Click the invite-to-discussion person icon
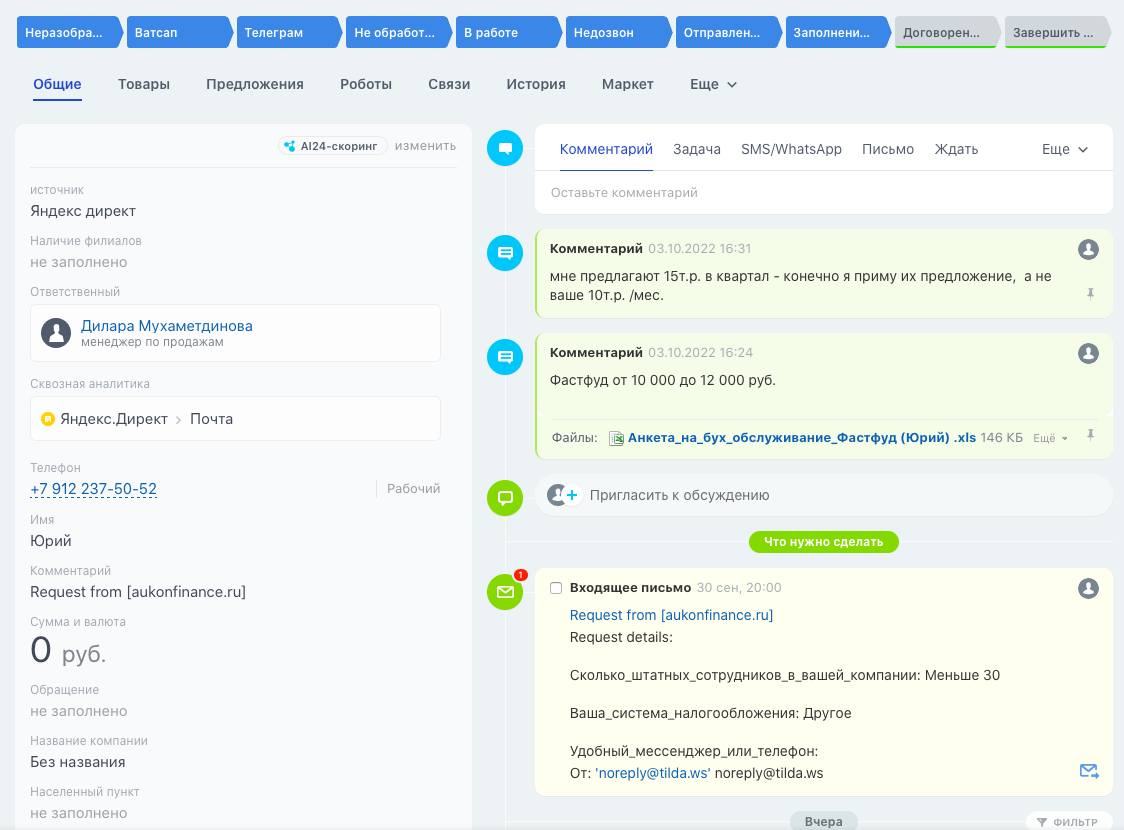 pos(561,495)
